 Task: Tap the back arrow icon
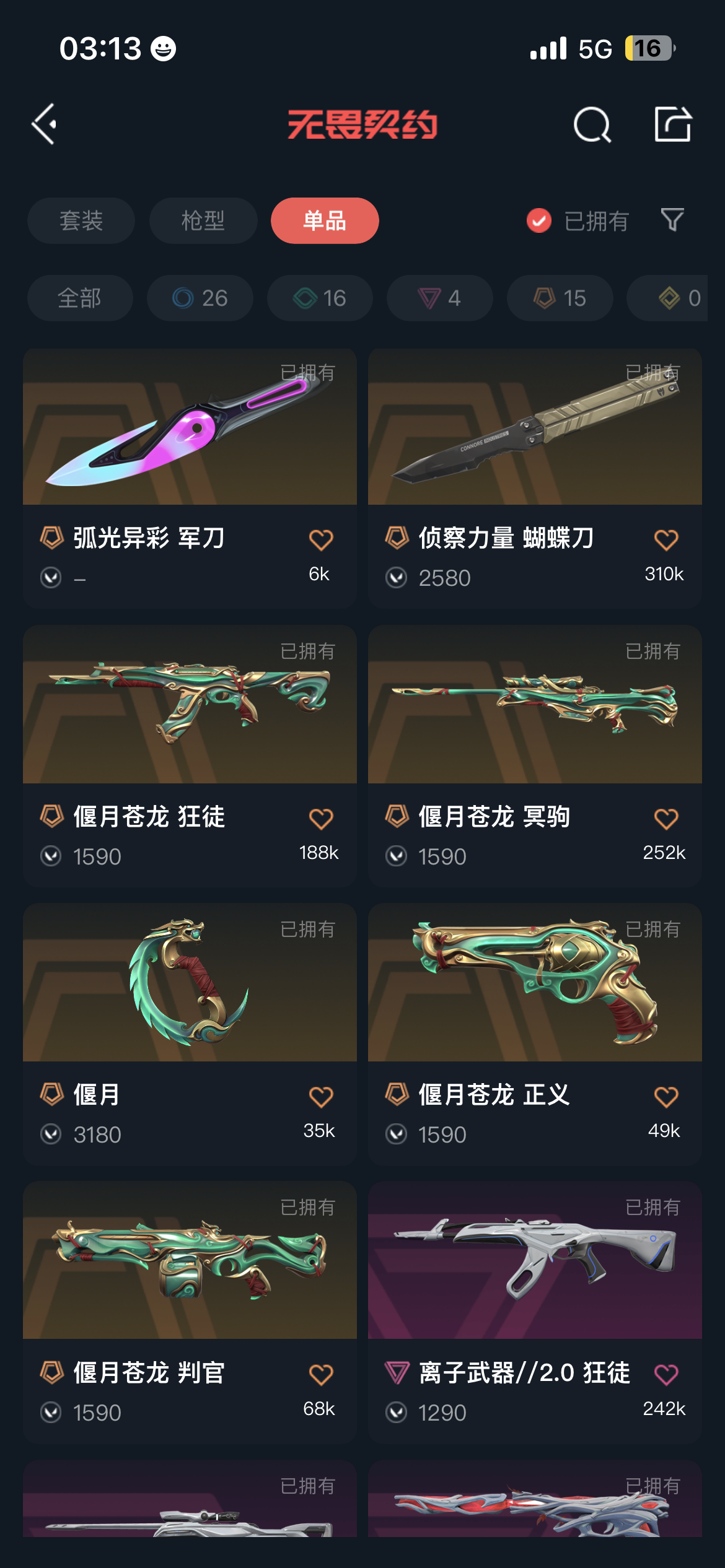45,124
